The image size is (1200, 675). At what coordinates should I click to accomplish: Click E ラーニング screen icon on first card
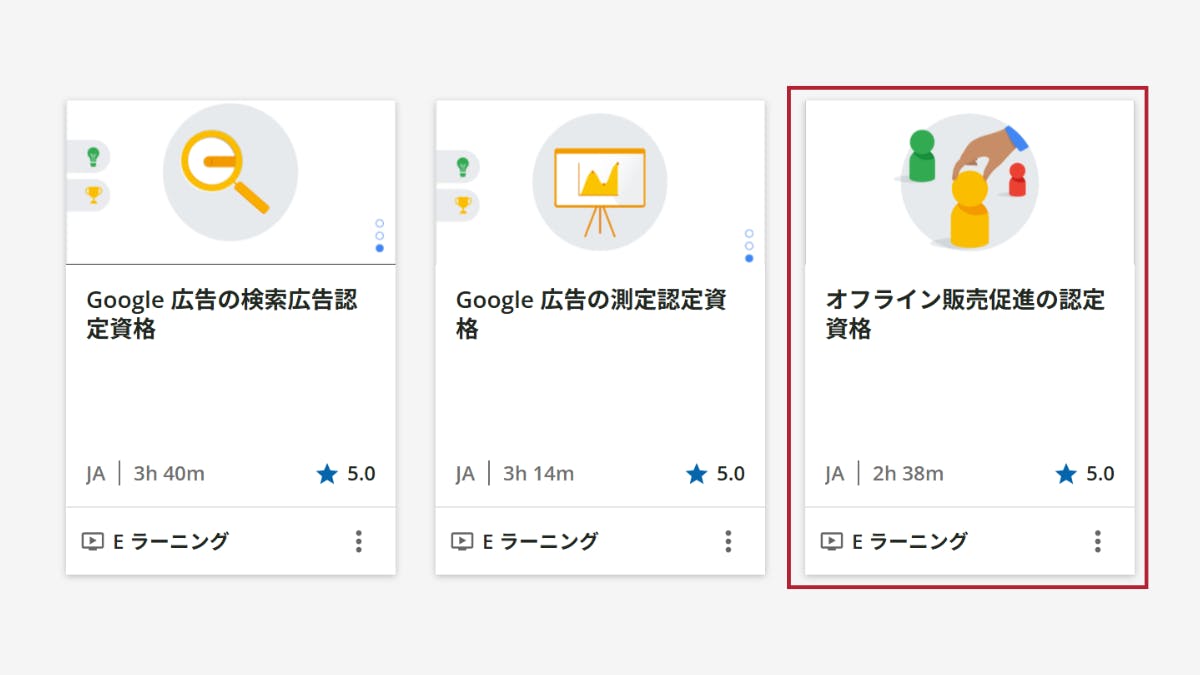[92, 541]
